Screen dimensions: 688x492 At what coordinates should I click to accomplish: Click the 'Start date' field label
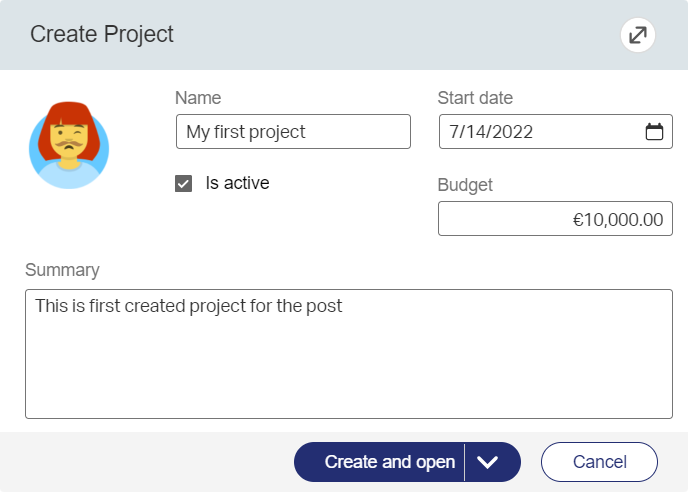coord(475,98)
